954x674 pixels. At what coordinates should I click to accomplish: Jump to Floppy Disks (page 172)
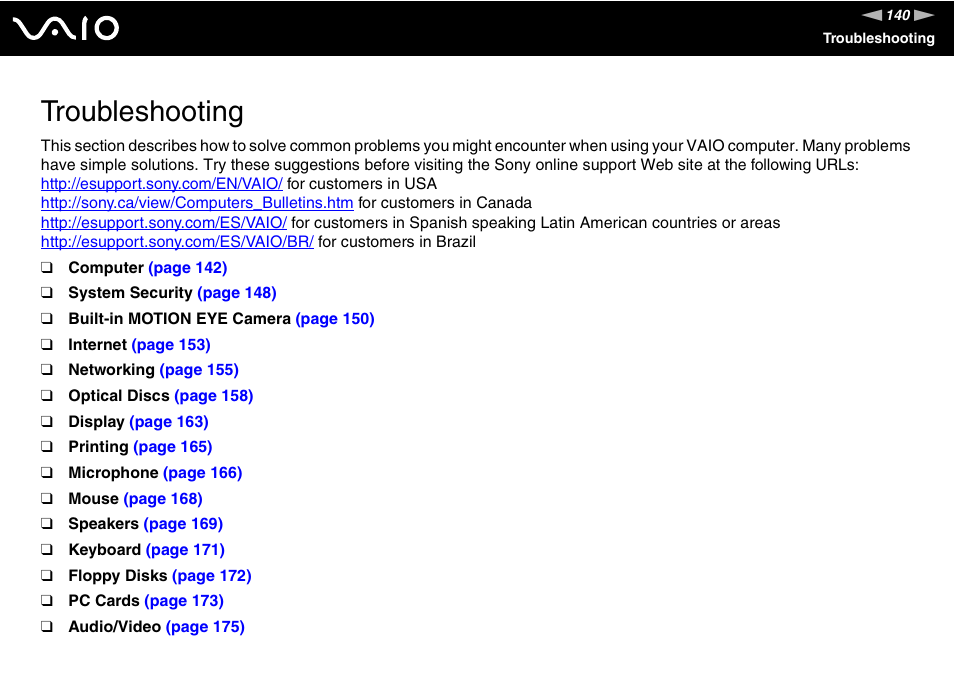click(x=212, y=576)
